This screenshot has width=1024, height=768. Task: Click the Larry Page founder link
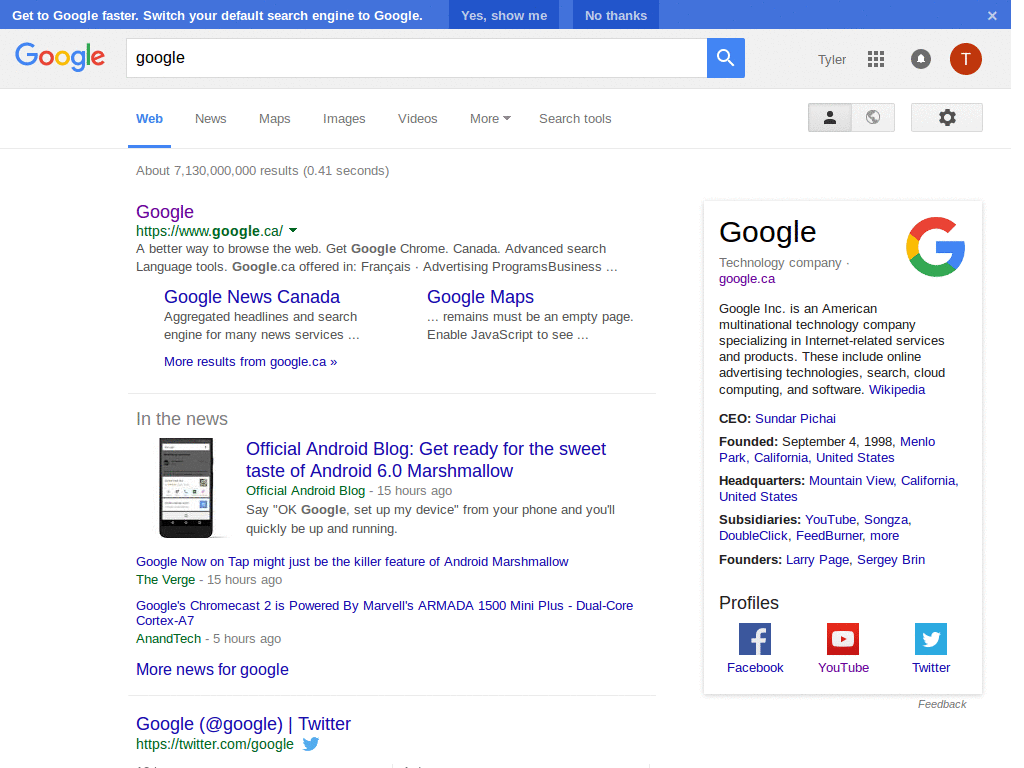coord(818,560)
